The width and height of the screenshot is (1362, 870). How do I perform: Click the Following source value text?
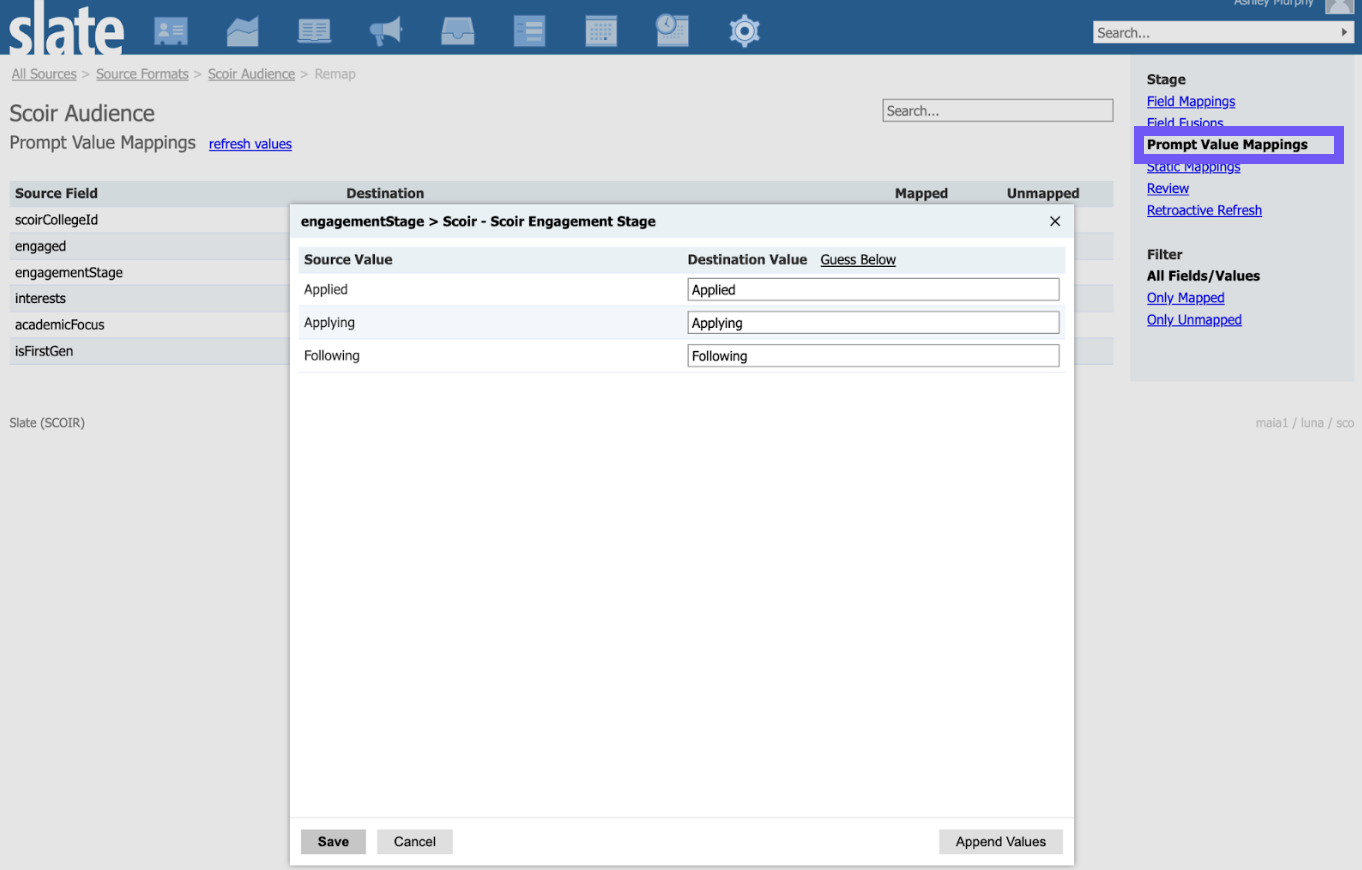pos(332,355)
